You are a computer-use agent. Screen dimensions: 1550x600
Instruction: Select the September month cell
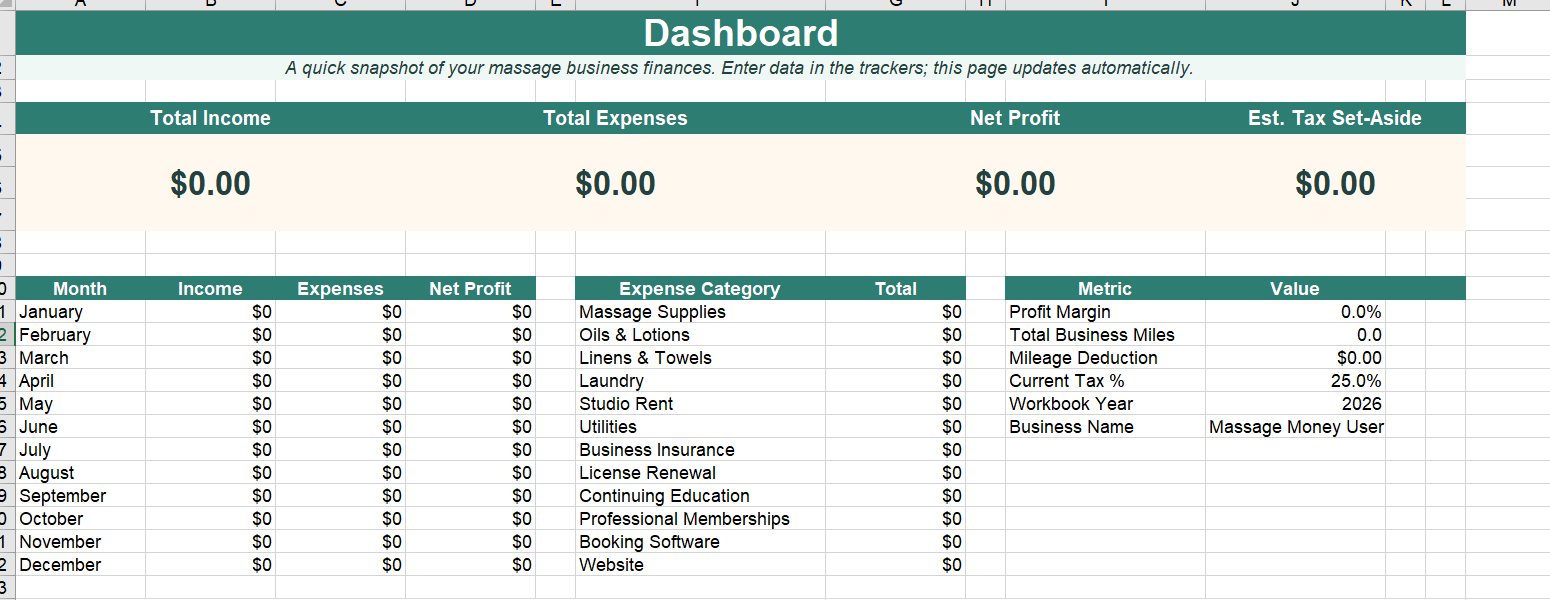(80, 496)
